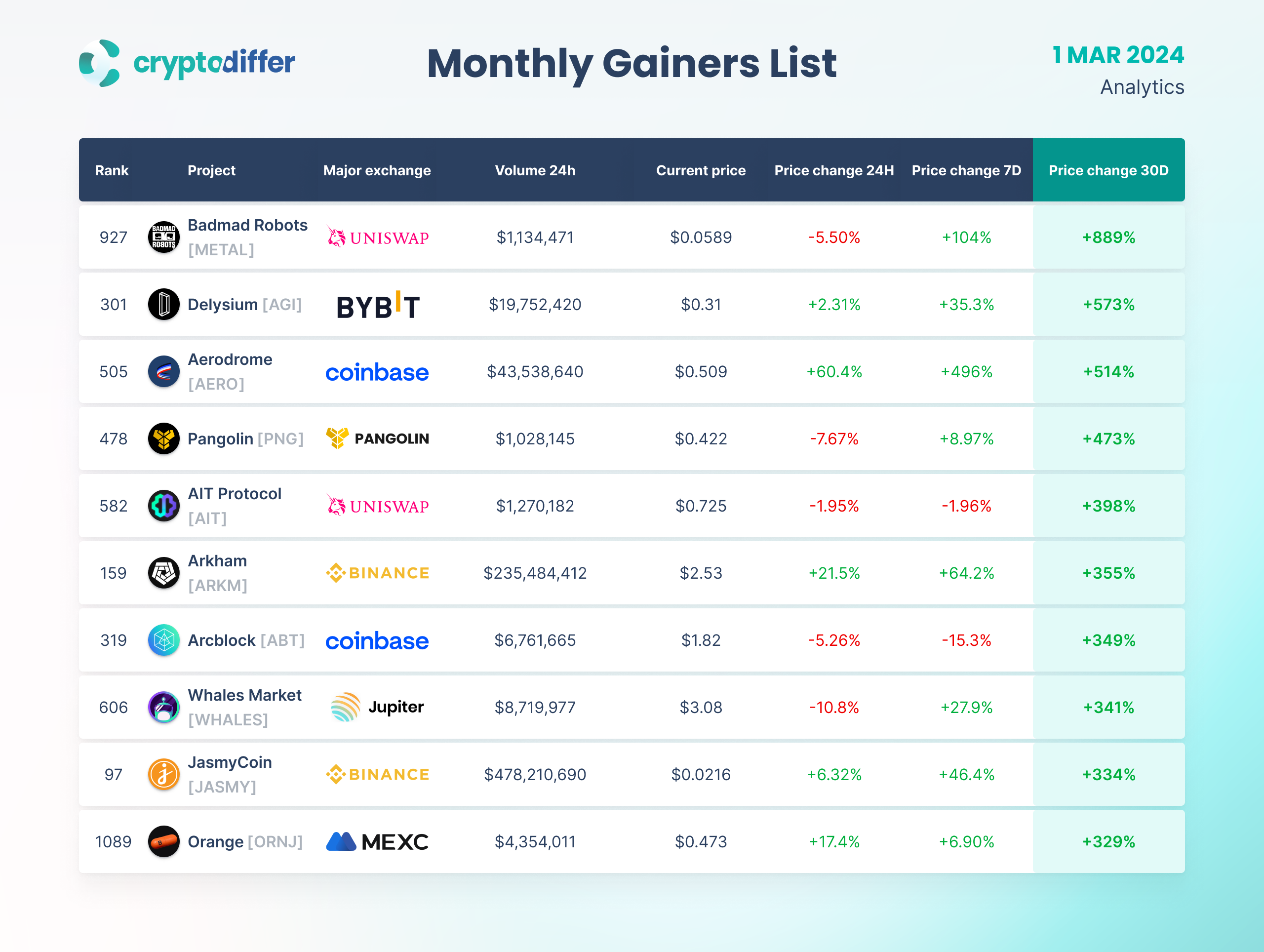Click the cryptodiffer logo
Image resolution: width=1264 pixels, height=952 pixels.
point(187,63)
